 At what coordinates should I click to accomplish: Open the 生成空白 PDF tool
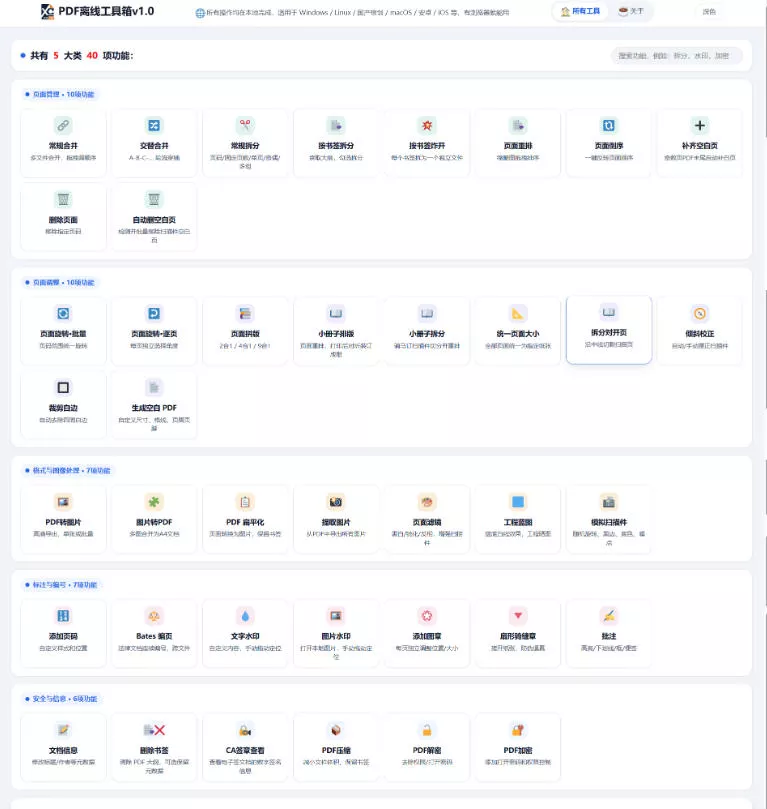pos(154,406)
